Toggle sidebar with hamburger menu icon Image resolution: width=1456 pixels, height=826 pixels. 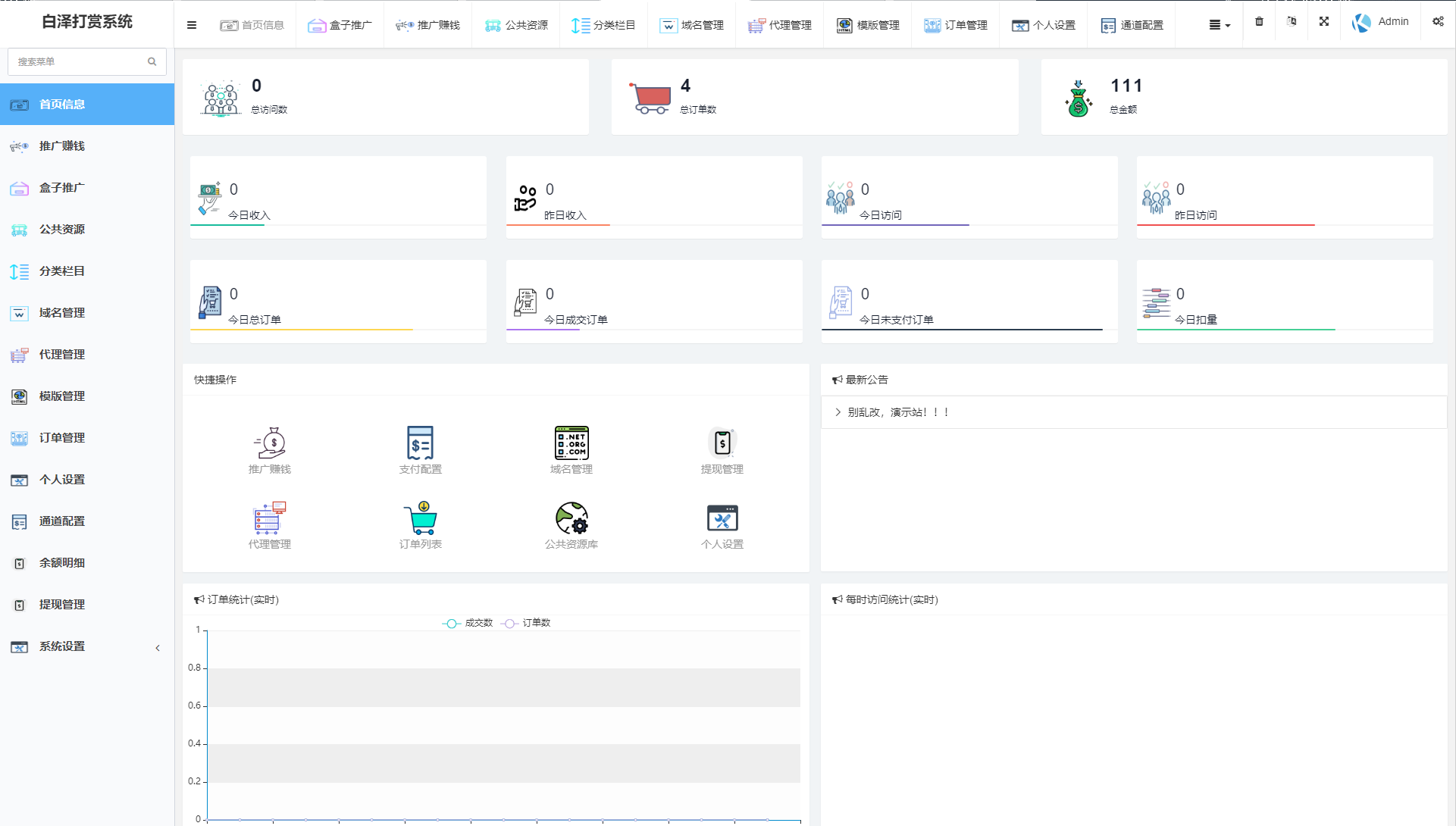(x=192, y=25)
